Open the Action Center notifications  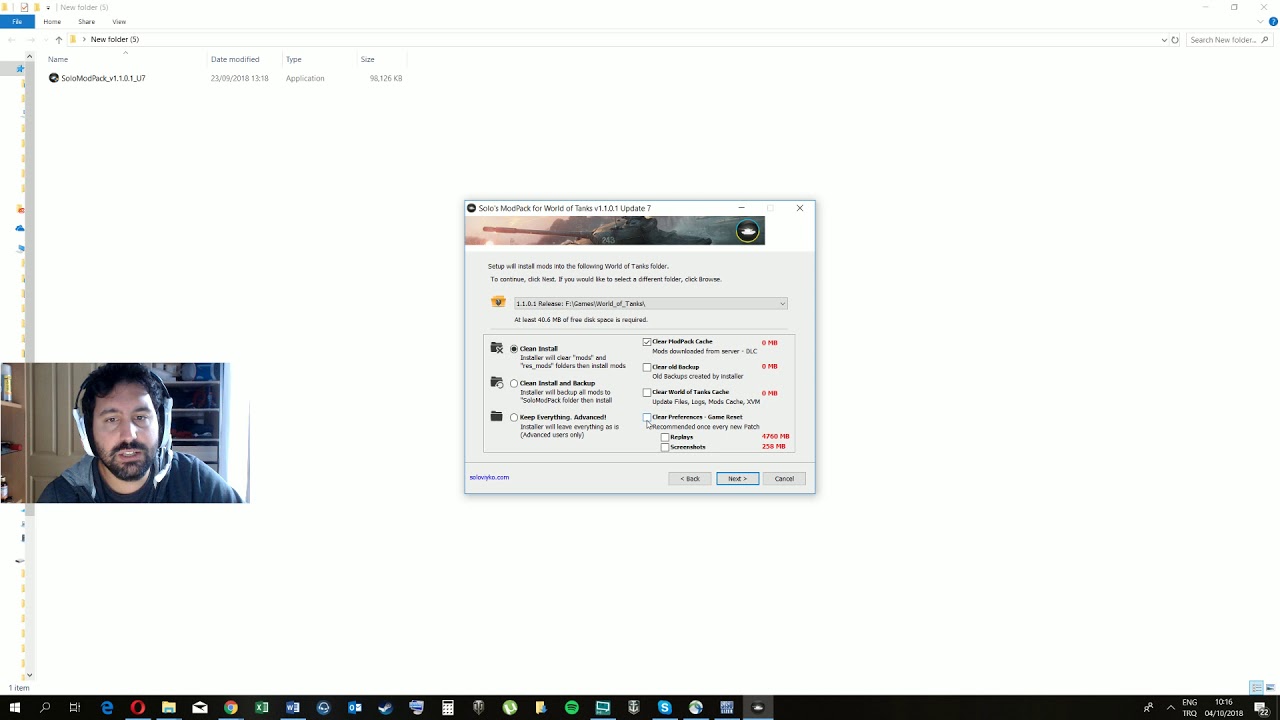(1262, 708)
